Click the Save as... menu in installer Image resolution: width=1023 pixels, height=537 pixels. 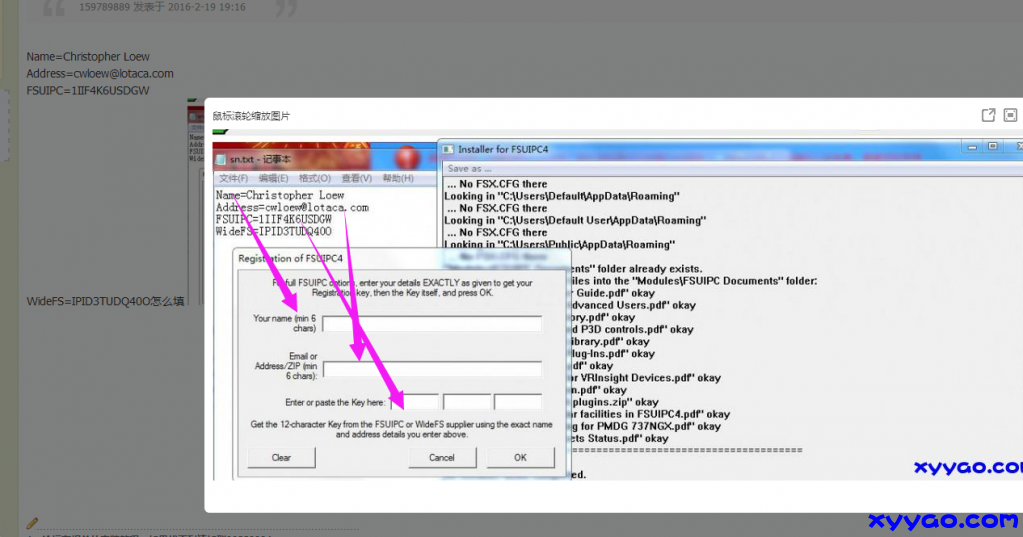pyautogui.click(x=470, y=169)
